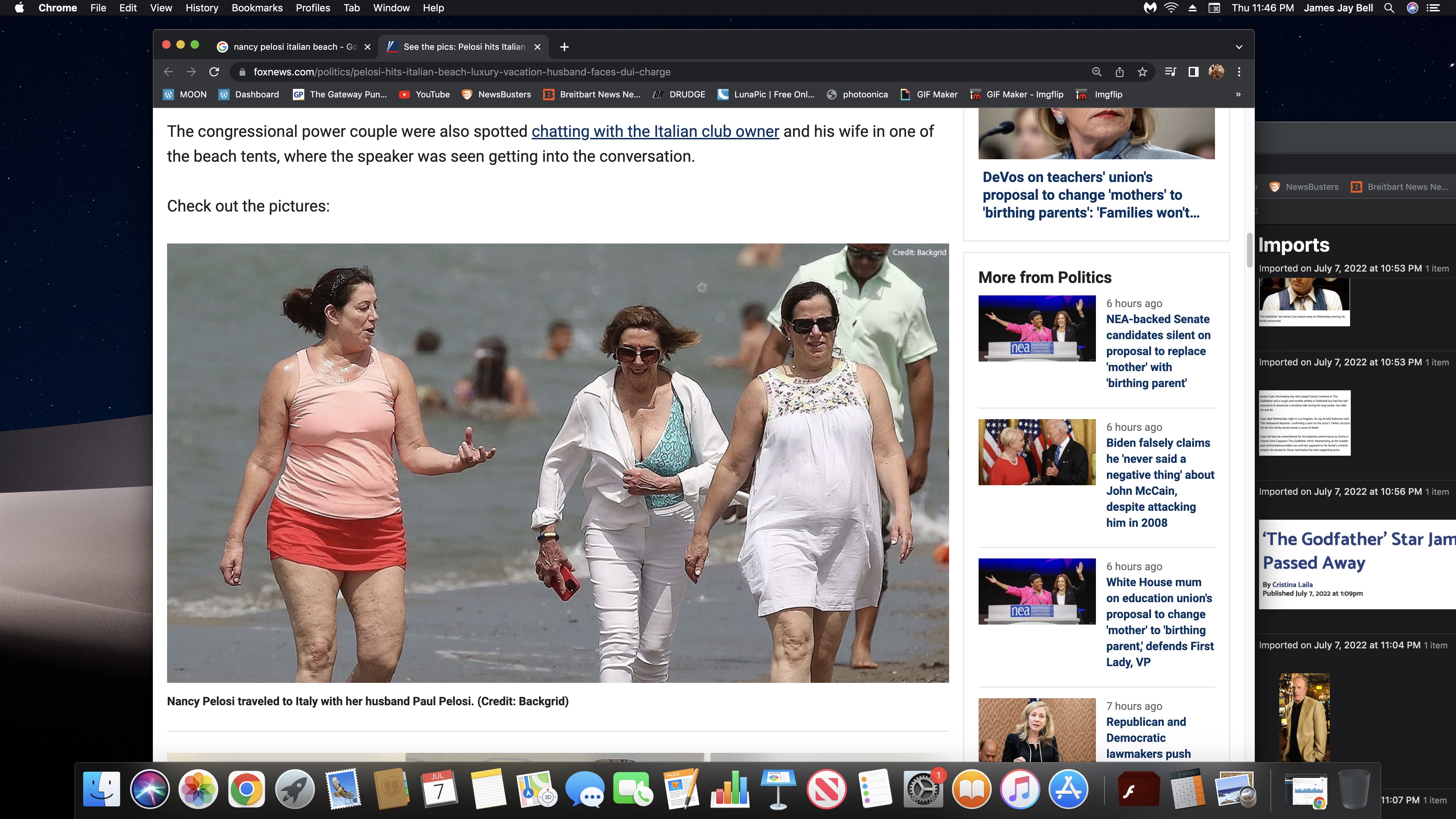Go back to the previous page
Image resolution: width=1456 pixels, height=819 pixels.
tap(168, 72)
